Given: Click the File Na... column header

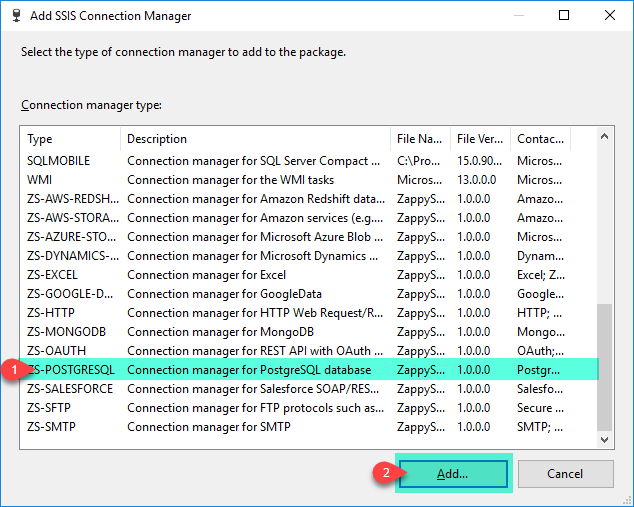Looking at the screenshot, I should tap(421, 139).
